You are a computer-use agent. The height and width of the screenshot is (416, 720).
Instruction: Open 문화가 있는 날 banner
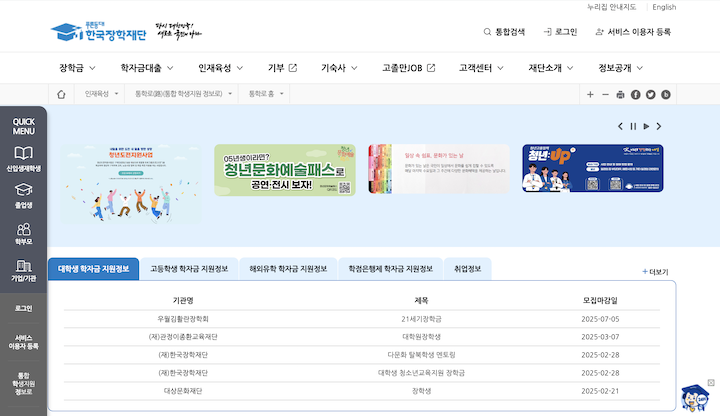pyautogui.click(x=439, y=169)
